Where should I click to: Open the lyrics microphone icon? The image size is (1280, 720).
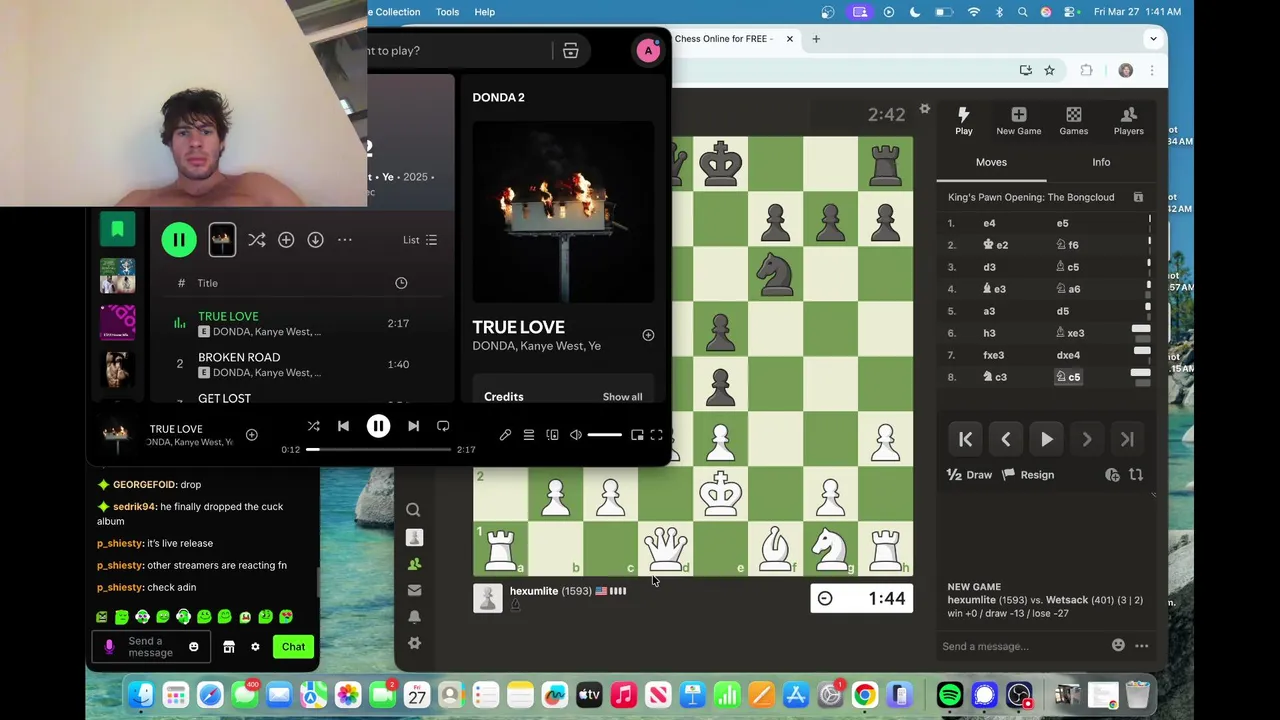point(505,435)
